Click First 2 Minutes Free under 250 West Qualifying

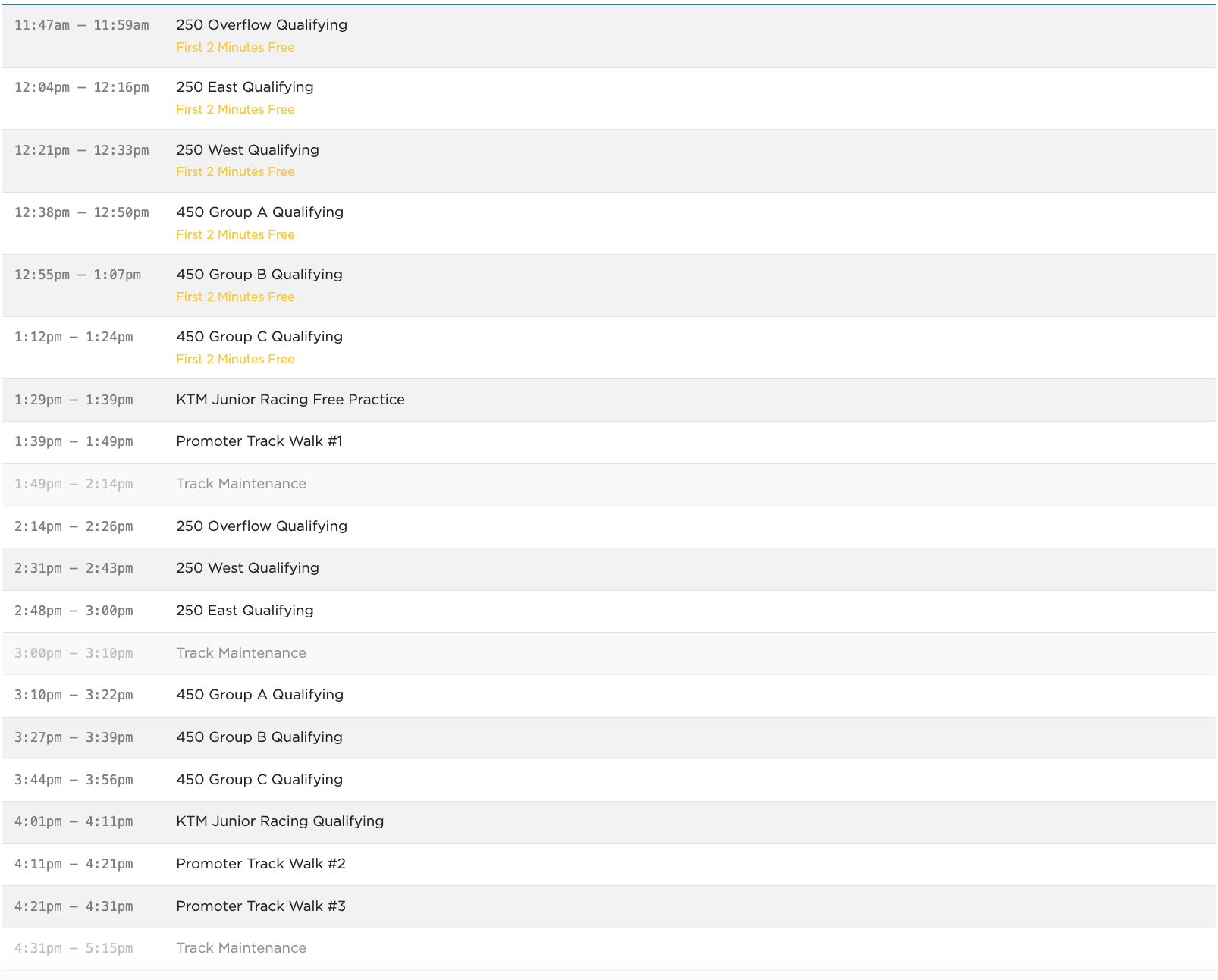coord(235,172)
